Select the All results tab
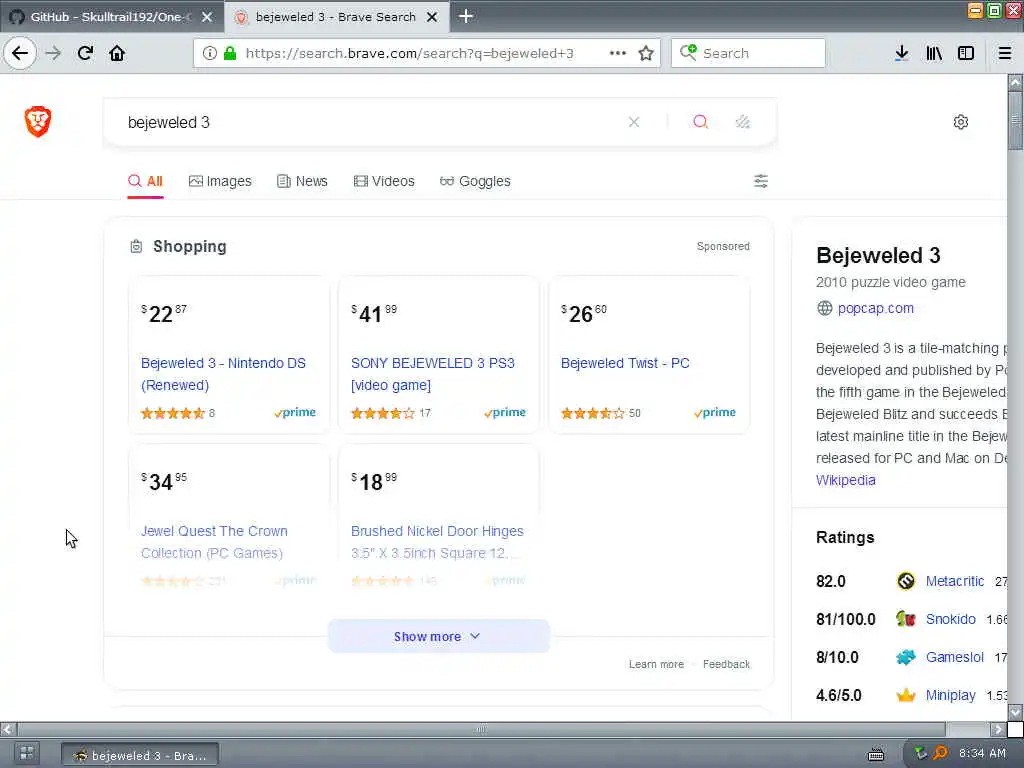This screenshot has height=768, width=1024. (145, 181)
